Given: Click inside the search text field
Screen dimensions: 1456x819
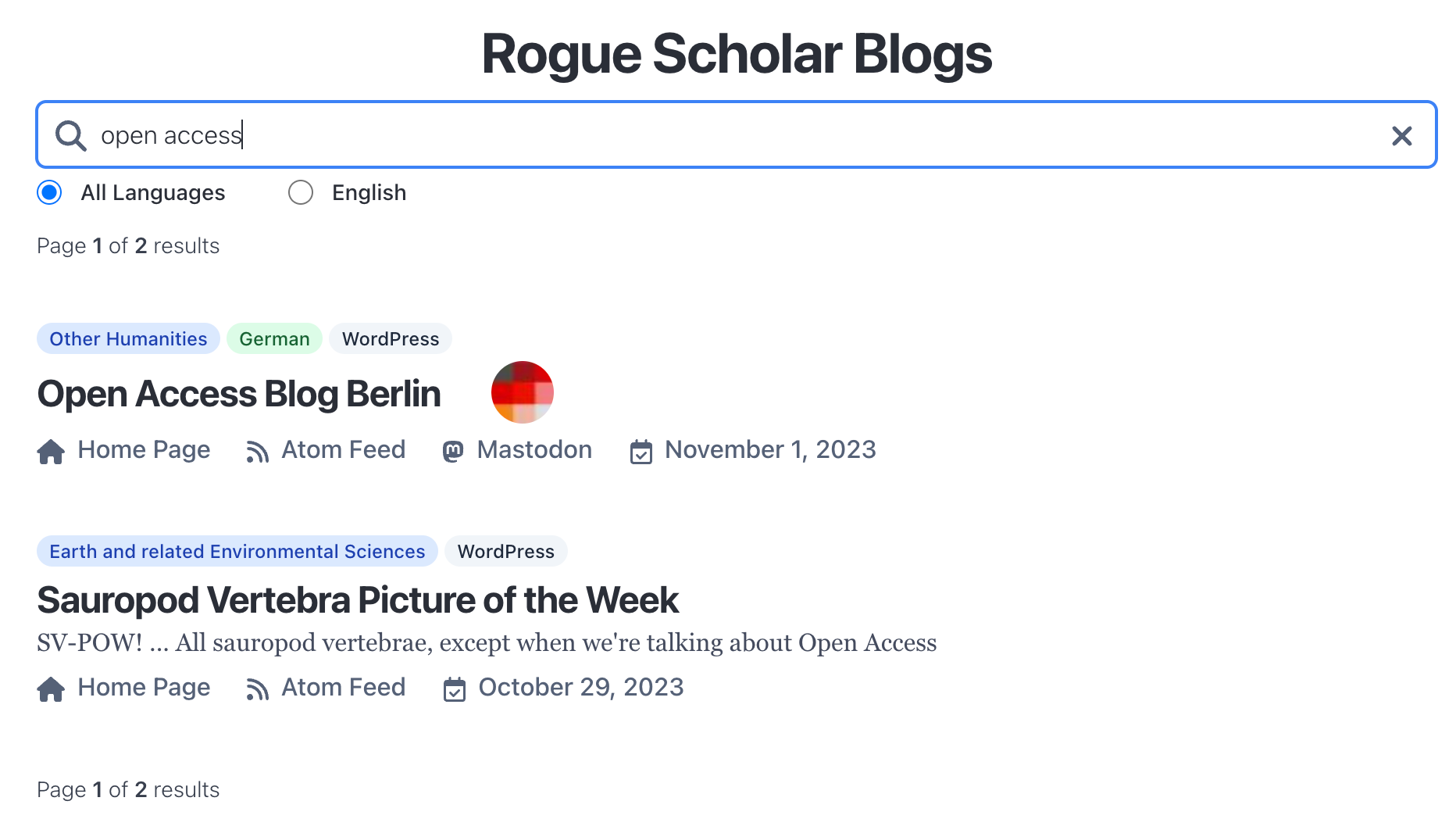Looking at the screenshot, I should 703,135.
